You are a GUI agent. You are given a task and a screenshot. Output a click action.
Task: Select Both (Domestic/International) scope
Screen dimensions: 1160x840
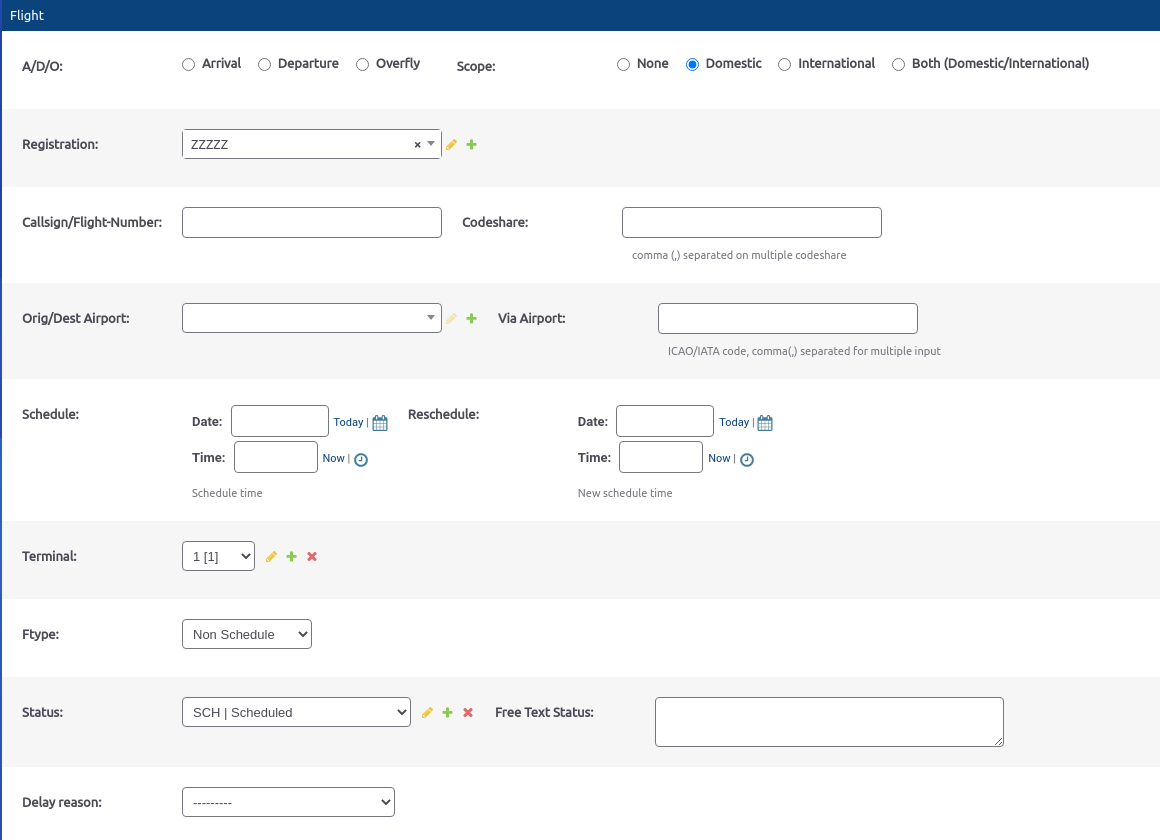899,65
